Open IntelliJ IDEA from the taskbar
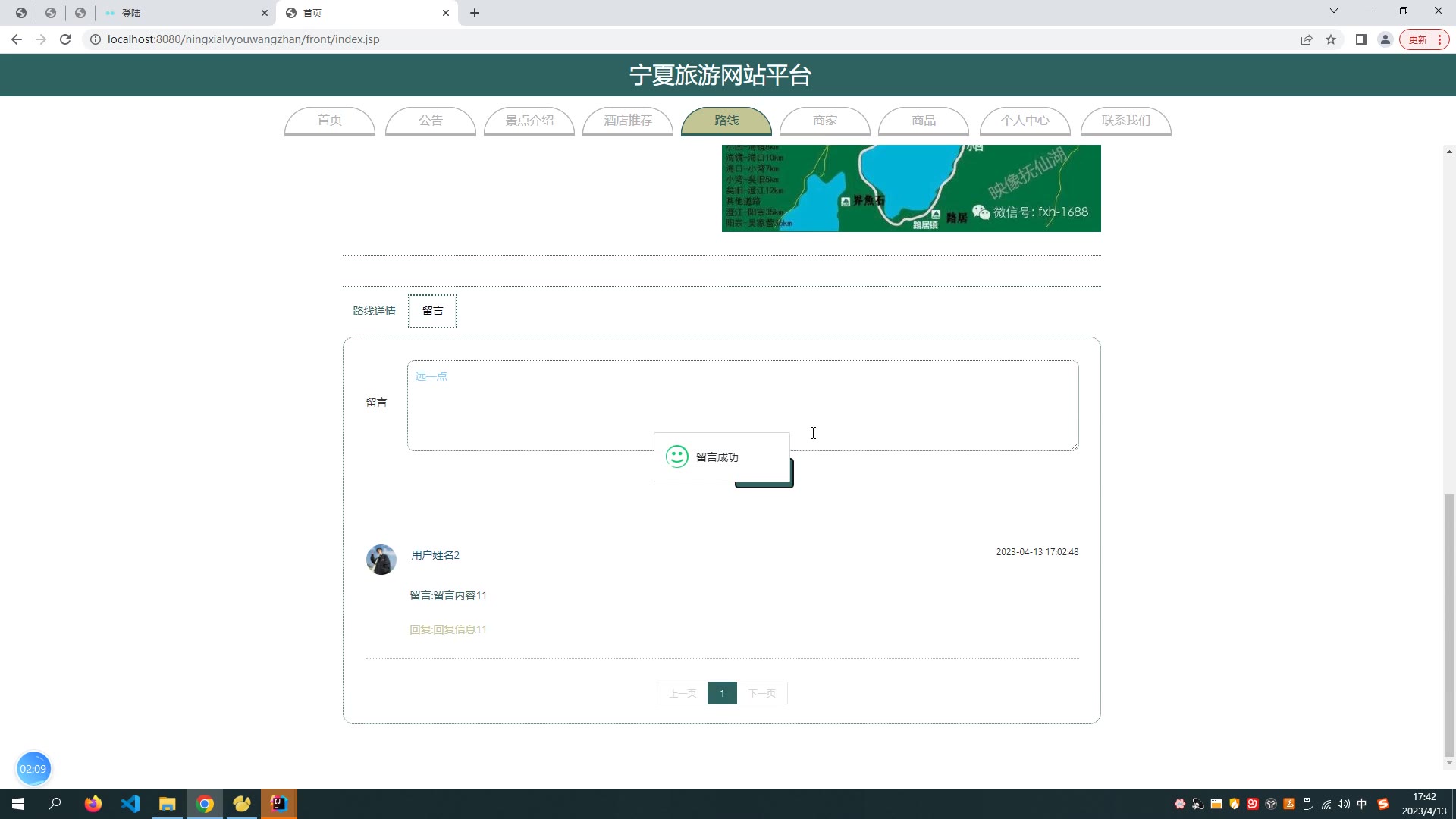The height and width of the screenshot is (819, 1456). 279,804
